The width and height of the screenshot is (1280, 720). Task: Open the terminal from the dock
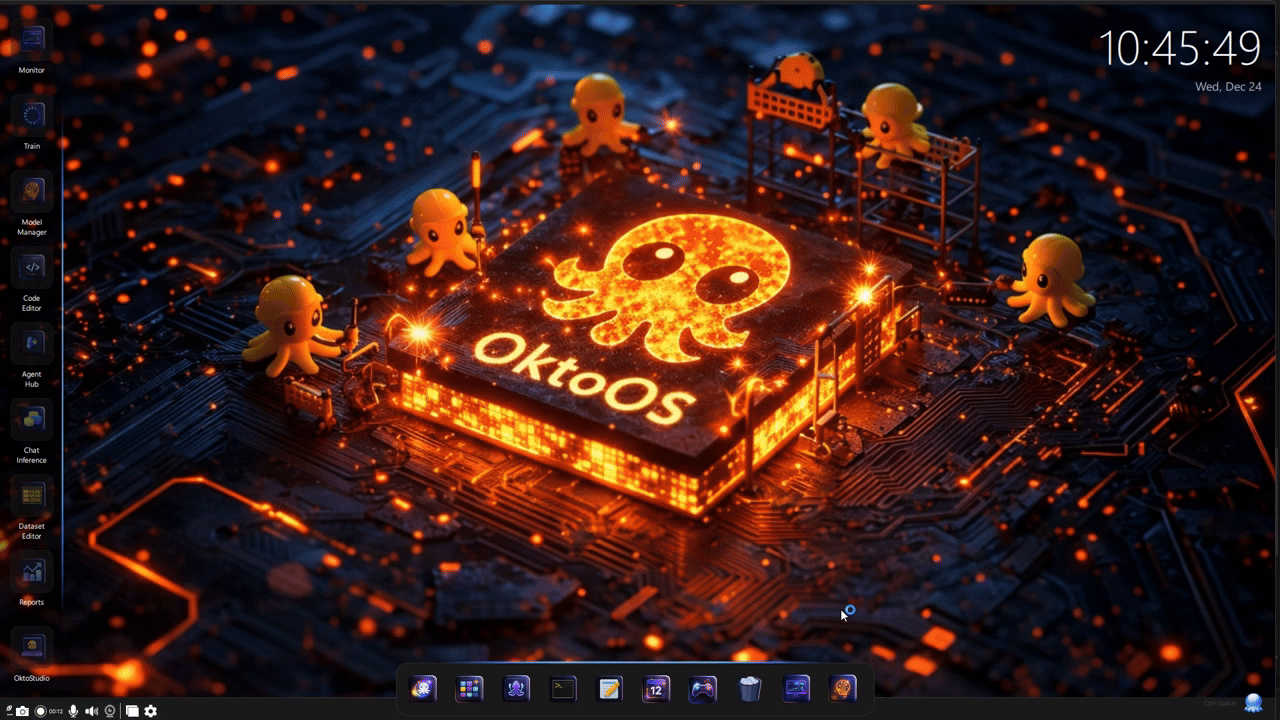click(562, 688)
